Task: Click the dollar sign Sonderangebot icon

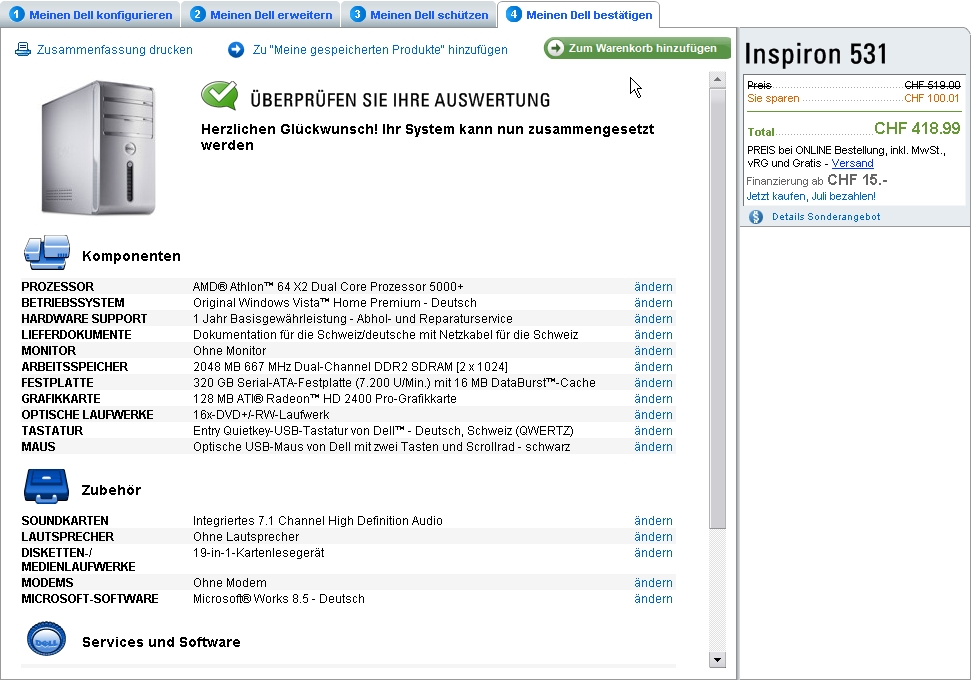Action: pyautogui.click(x=756, y=216)
